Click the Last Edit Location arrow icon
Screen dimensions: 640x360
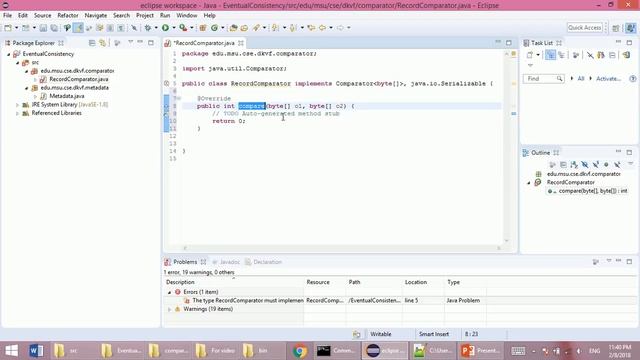pyautogui.click(x=311, y=28)
